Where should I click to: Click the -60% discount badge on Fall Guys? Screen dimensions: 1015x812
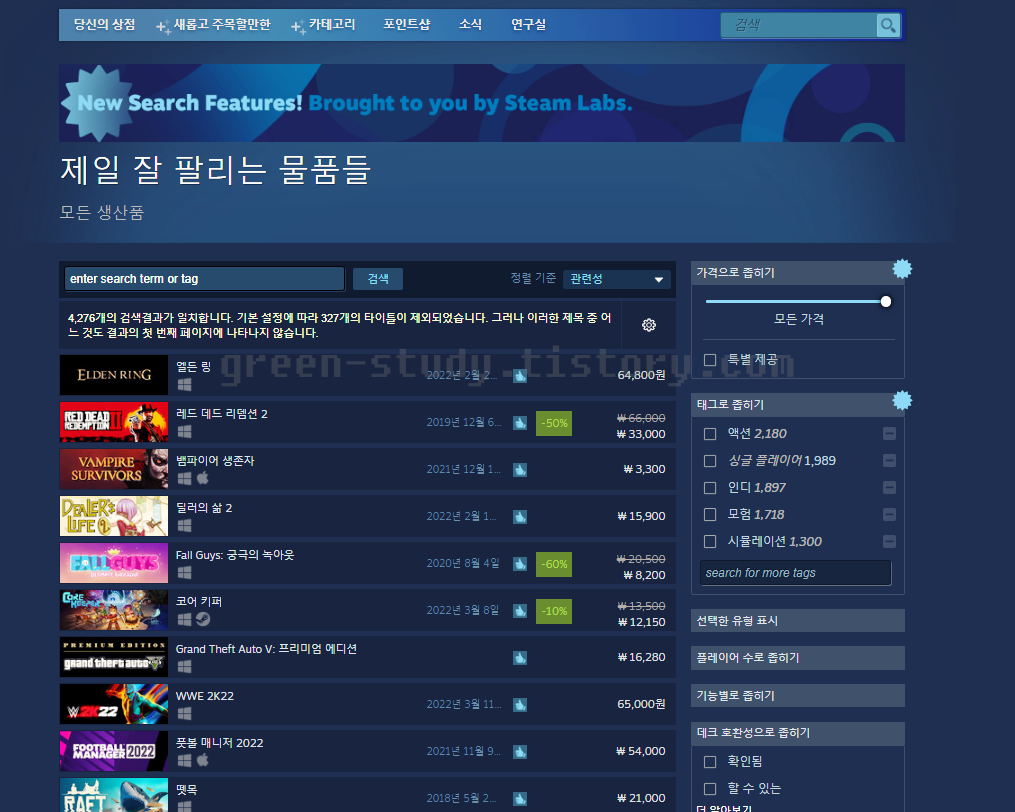tap(554, 564)
